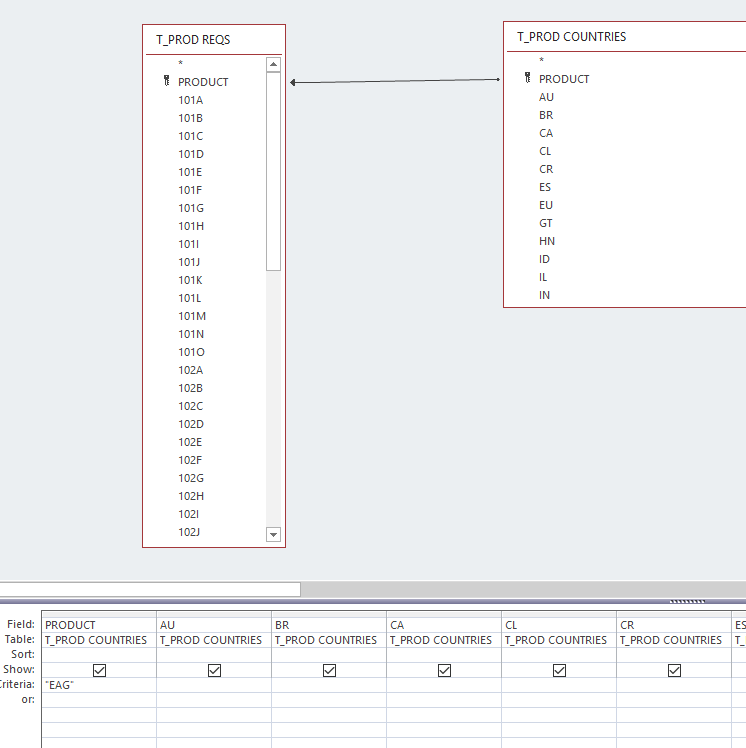Click Sort cell for PRODUCT column
746x748 pixels.
[99, 654]
